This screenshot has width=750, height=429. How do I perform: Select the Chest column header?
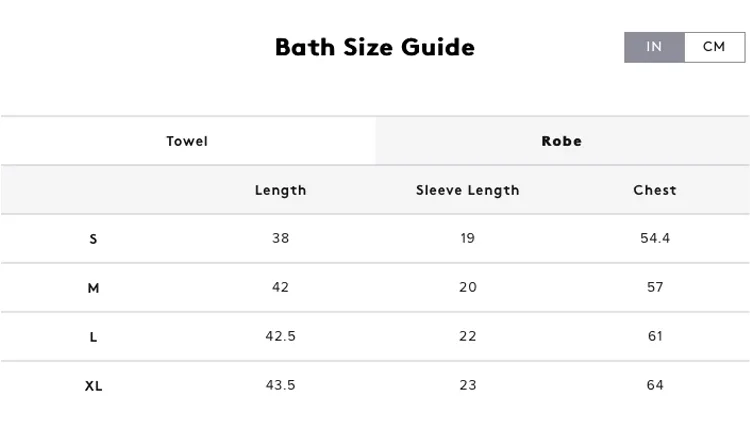655,190
